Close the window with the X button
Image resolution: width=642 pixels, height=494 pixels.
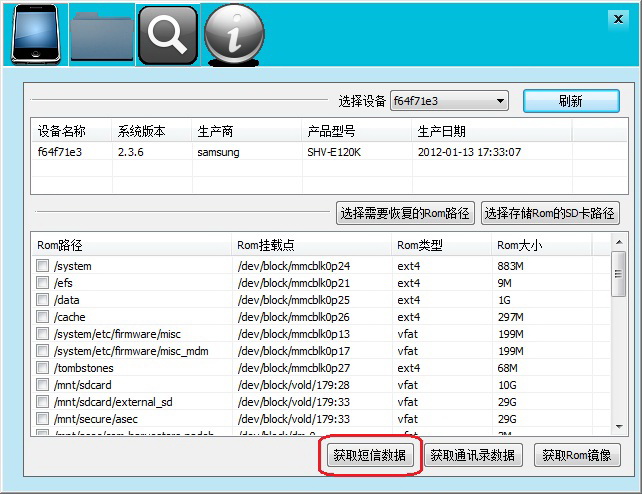point(617,18)
